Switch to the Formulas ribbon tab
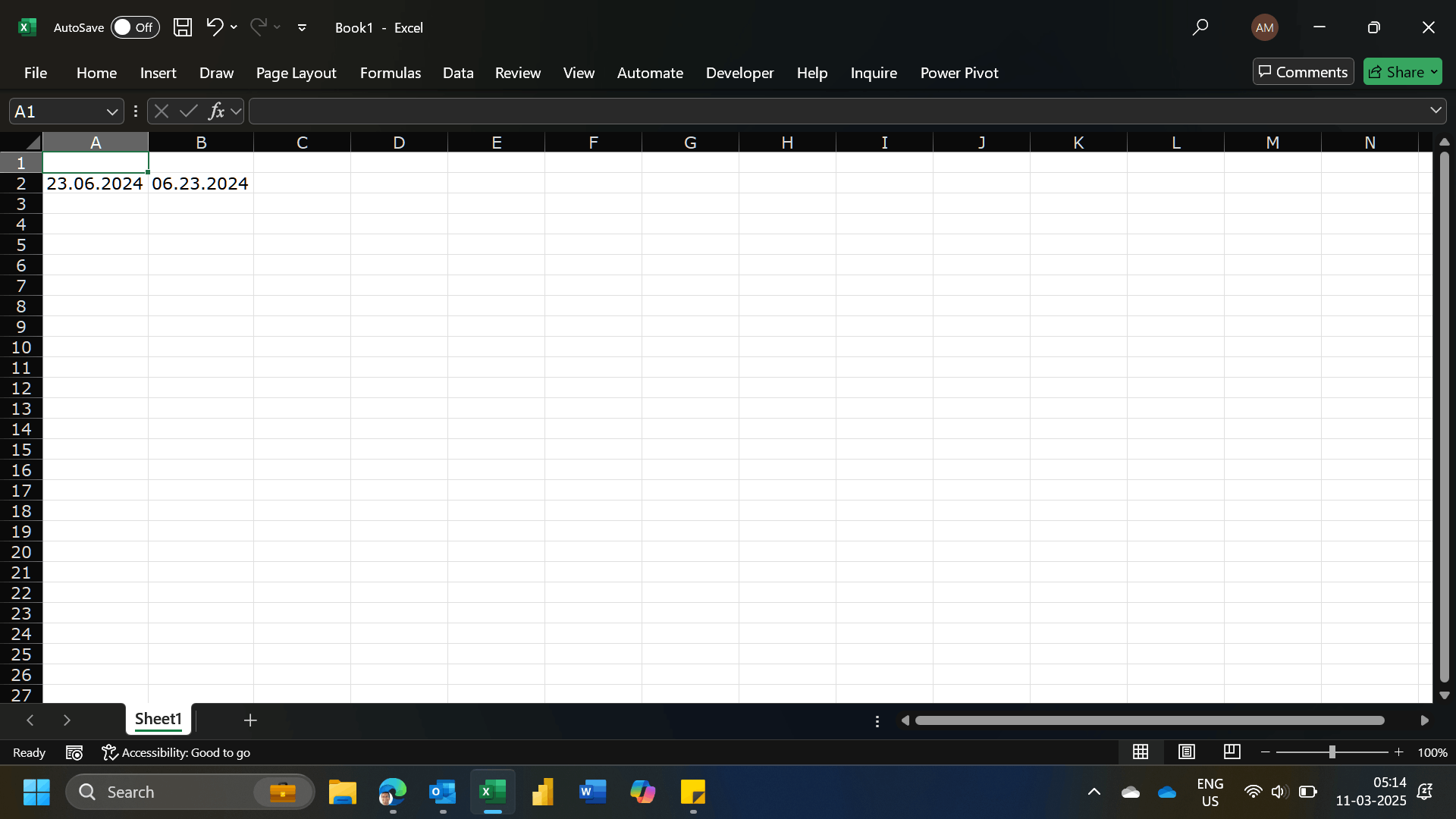This screenshot has width=1456, height=819. click(390, 73)
